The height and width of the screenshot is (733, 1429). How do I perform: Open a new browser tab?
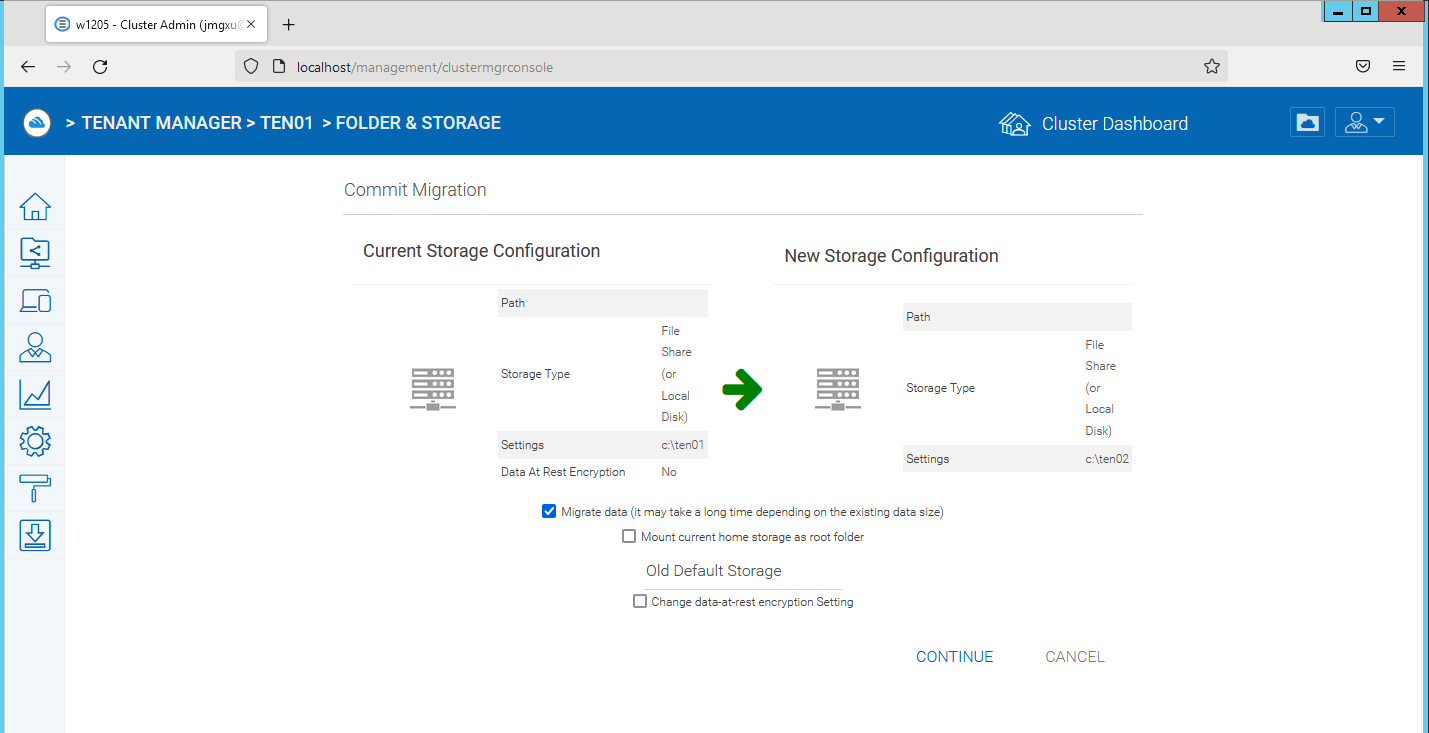[289, 24]
